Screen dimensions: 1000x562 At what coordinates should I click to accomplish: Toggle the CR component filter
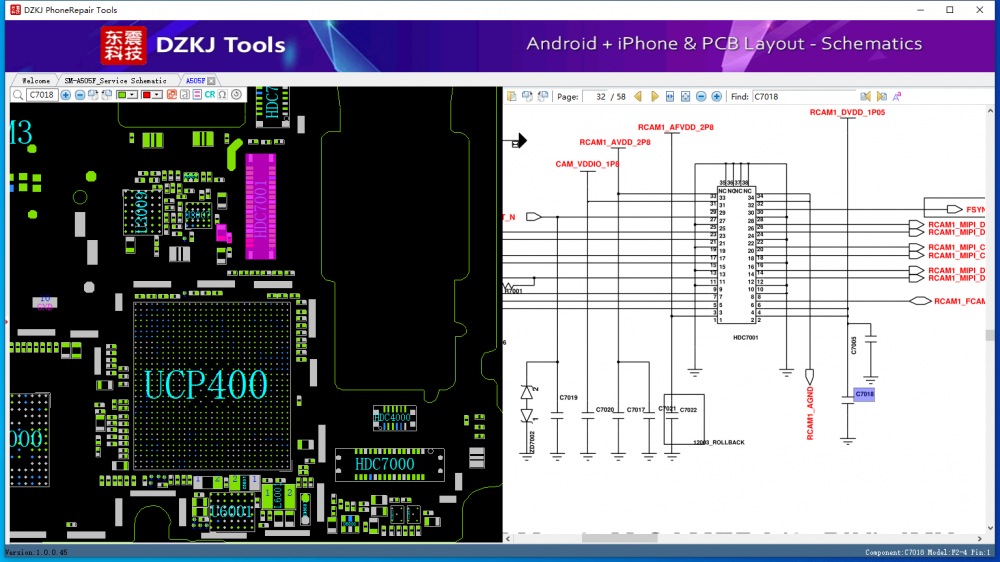click(210, 95)
